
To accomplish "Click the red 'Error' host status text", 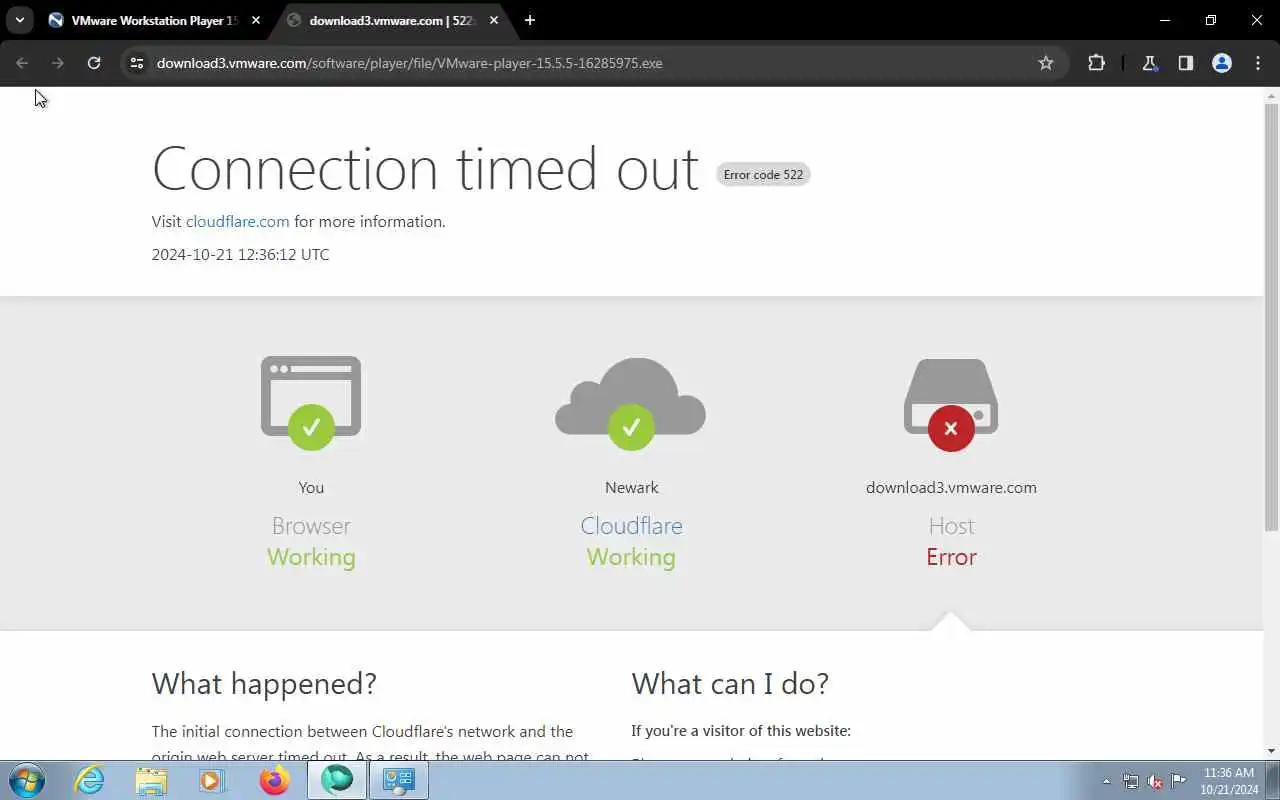I will [x=951, y=557].
